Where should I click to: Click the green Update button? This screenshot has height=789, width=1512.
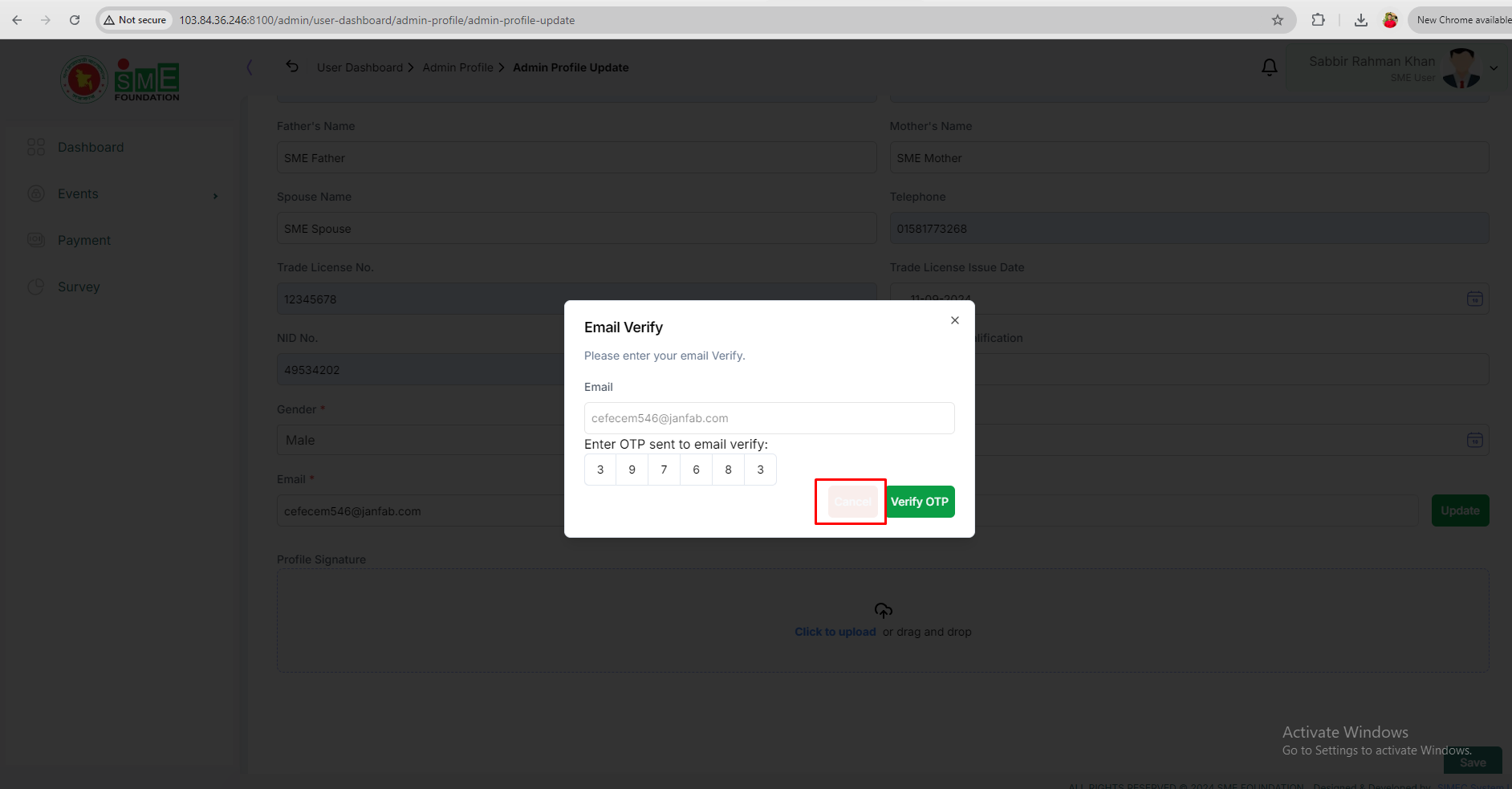[1460, 510]
